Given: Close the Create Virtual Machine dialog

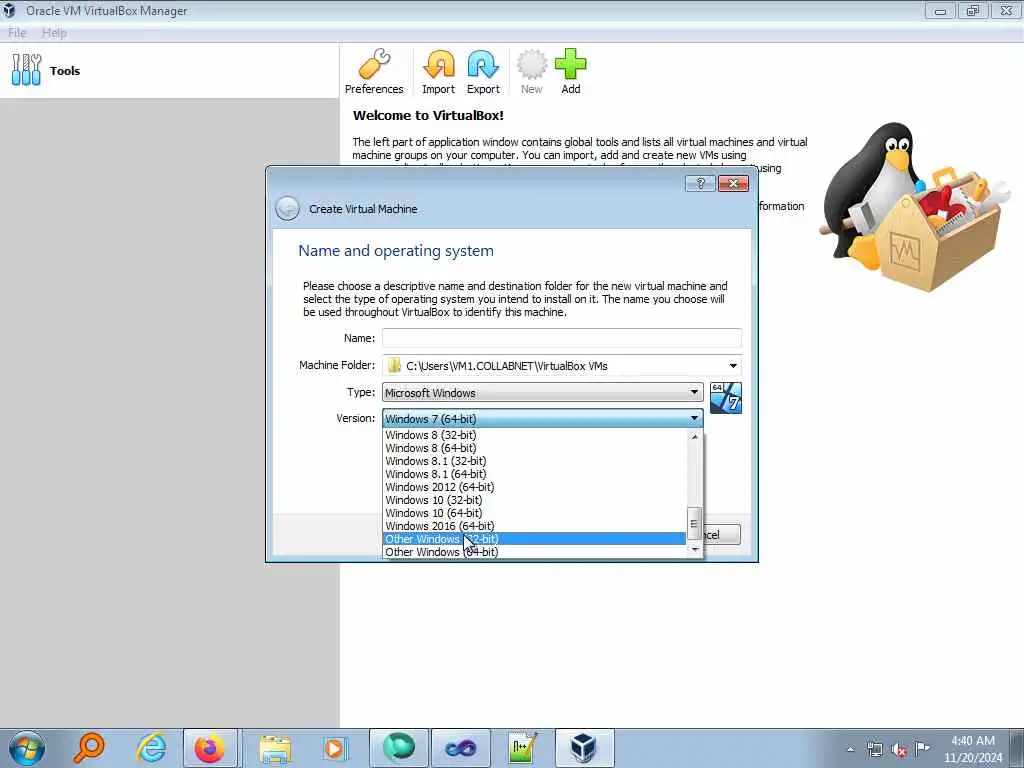Looking at the screenshot, I should [x=733, y=184].
